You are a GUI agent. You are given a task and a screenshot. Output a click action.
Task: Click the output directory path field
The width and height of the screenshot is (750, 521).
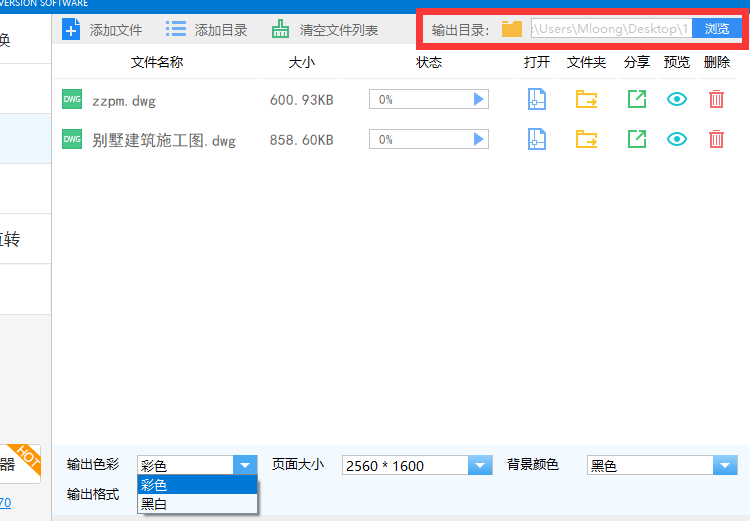click(611, 29)
